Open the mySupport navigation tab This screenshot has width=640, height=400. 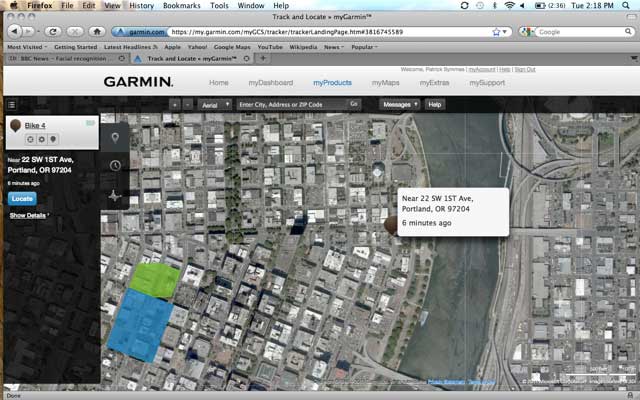[487, 83]
